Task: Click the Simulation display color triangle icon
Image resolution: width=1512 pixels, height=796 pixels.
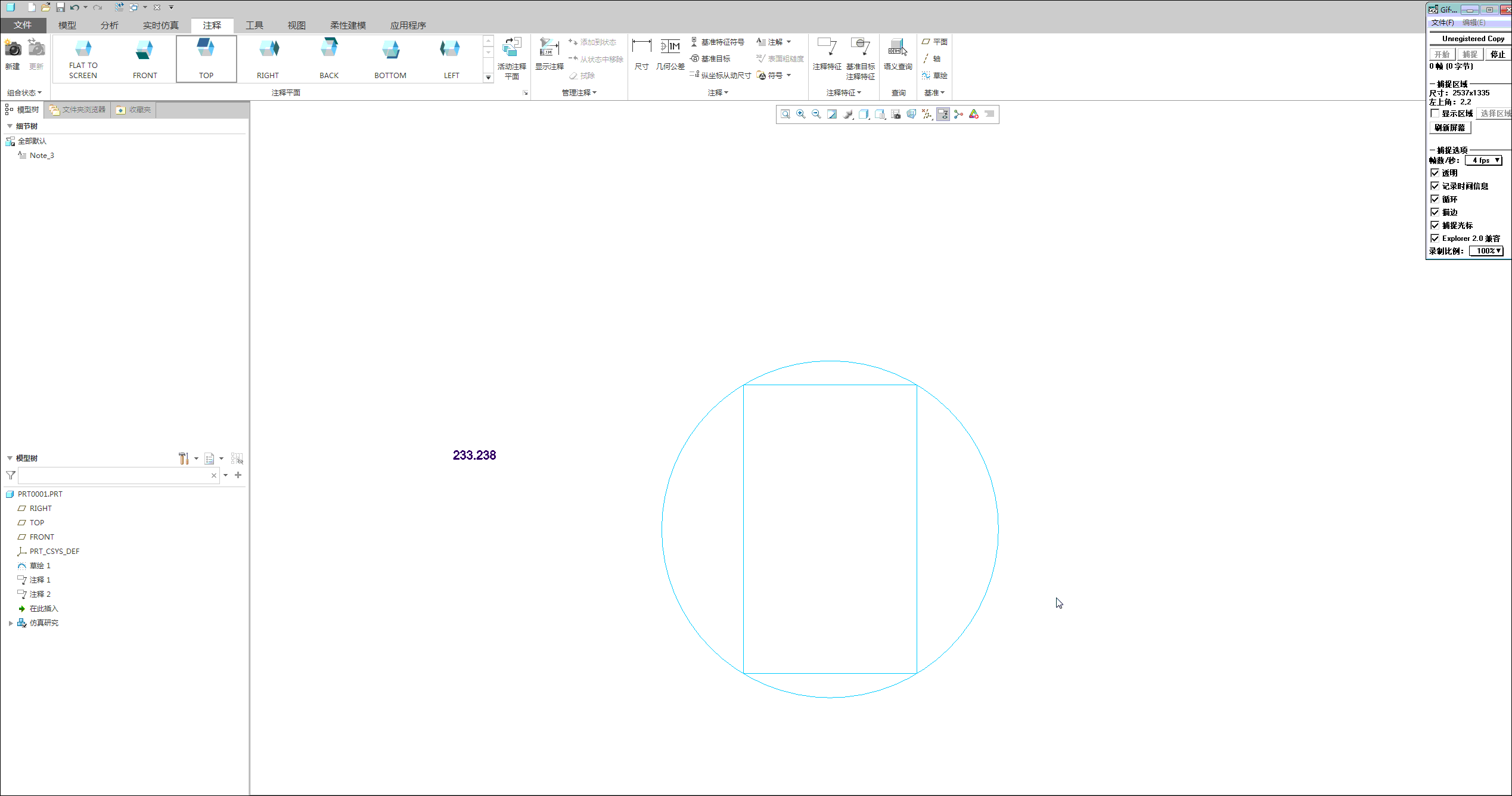Action: (974, 114)
